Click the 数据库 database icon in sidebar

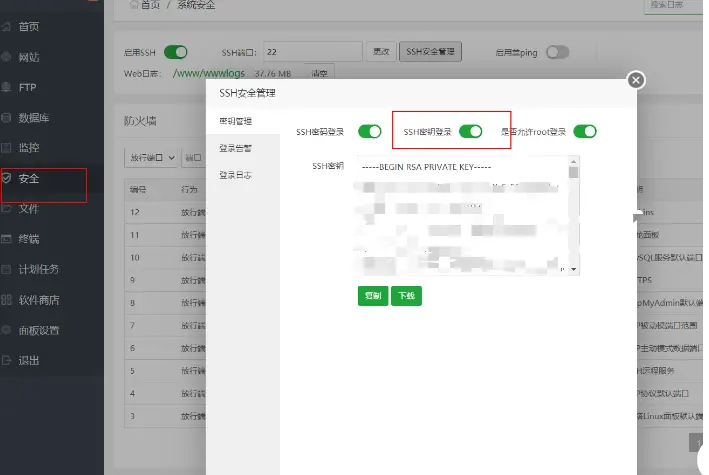[x=6, y=118]
